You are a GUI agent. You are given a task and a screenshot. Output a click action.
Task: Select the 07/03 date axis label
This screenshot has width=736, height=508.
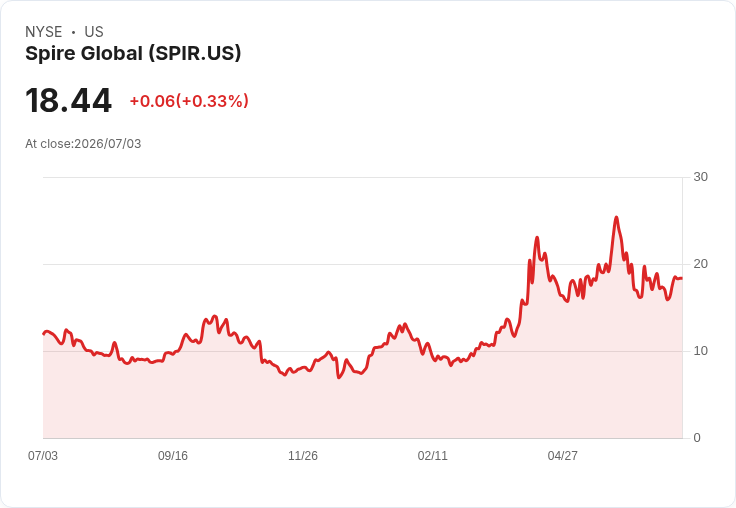[43, 455]
